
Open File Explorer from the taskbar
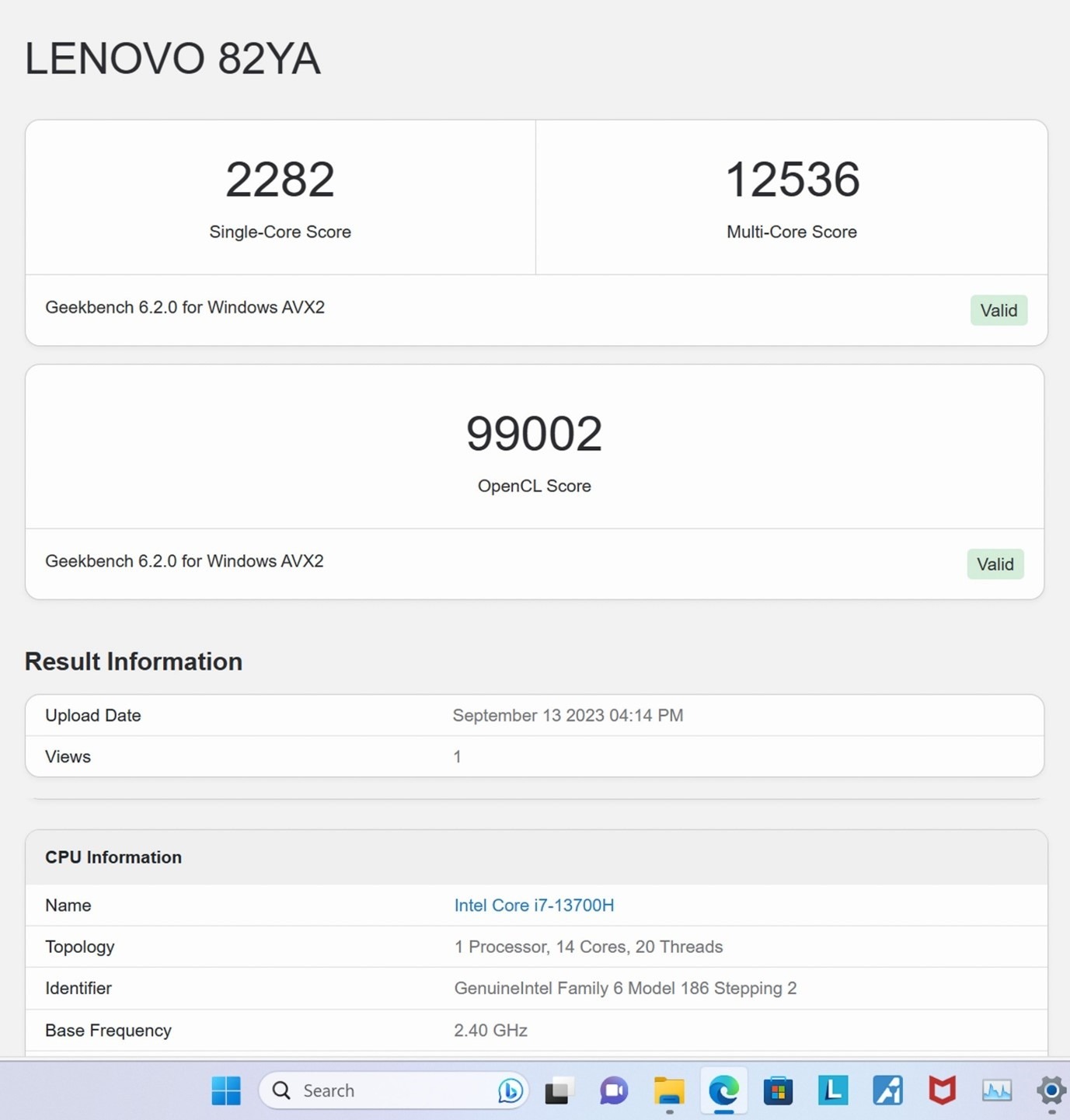pos(669,1091)
